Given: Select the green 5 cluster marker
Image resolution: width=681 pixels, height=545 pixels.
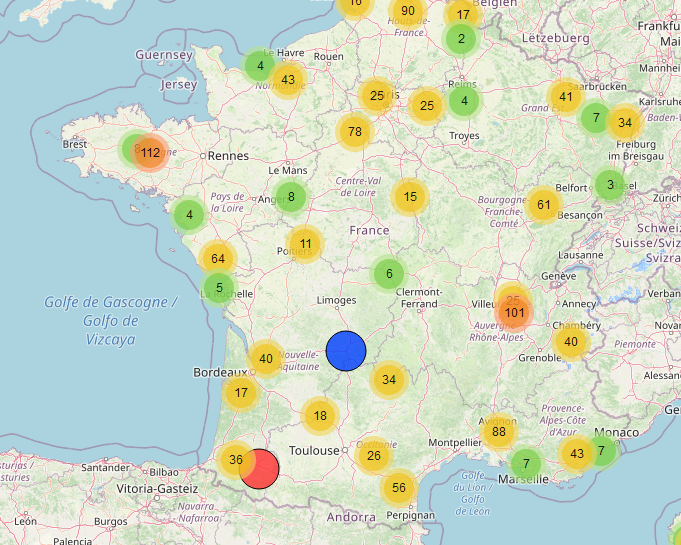Looking at the screenshot, I should (x=218, y=289).
